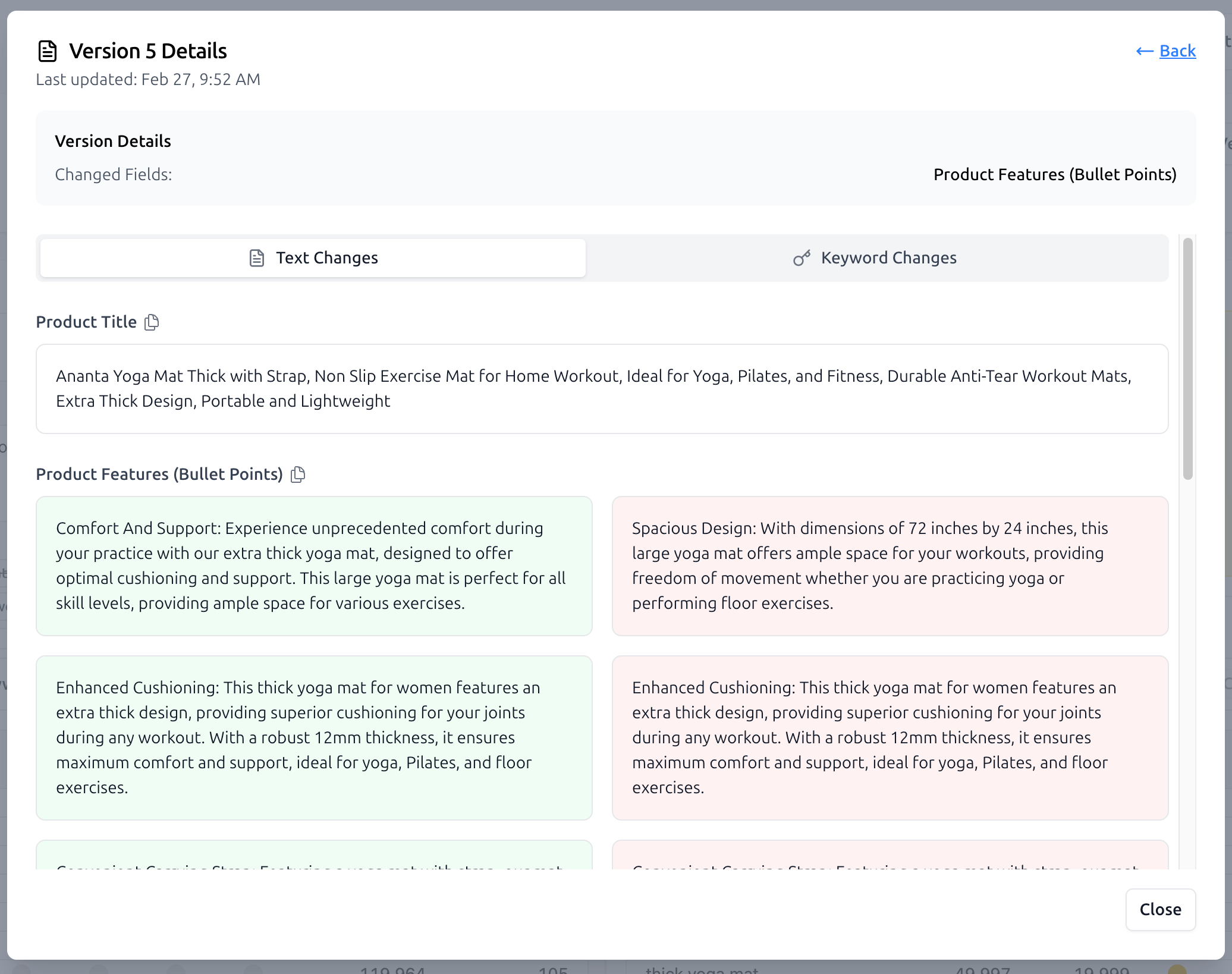The image size is (1232, 974).
Task: Select the red Enhanced Cushioning card
Action: coord(891,737)
